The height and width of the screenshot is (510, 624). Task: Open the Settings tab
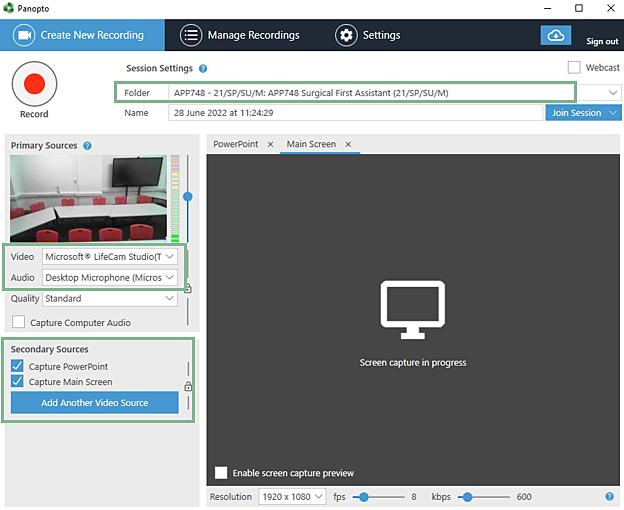coord(368,35)
